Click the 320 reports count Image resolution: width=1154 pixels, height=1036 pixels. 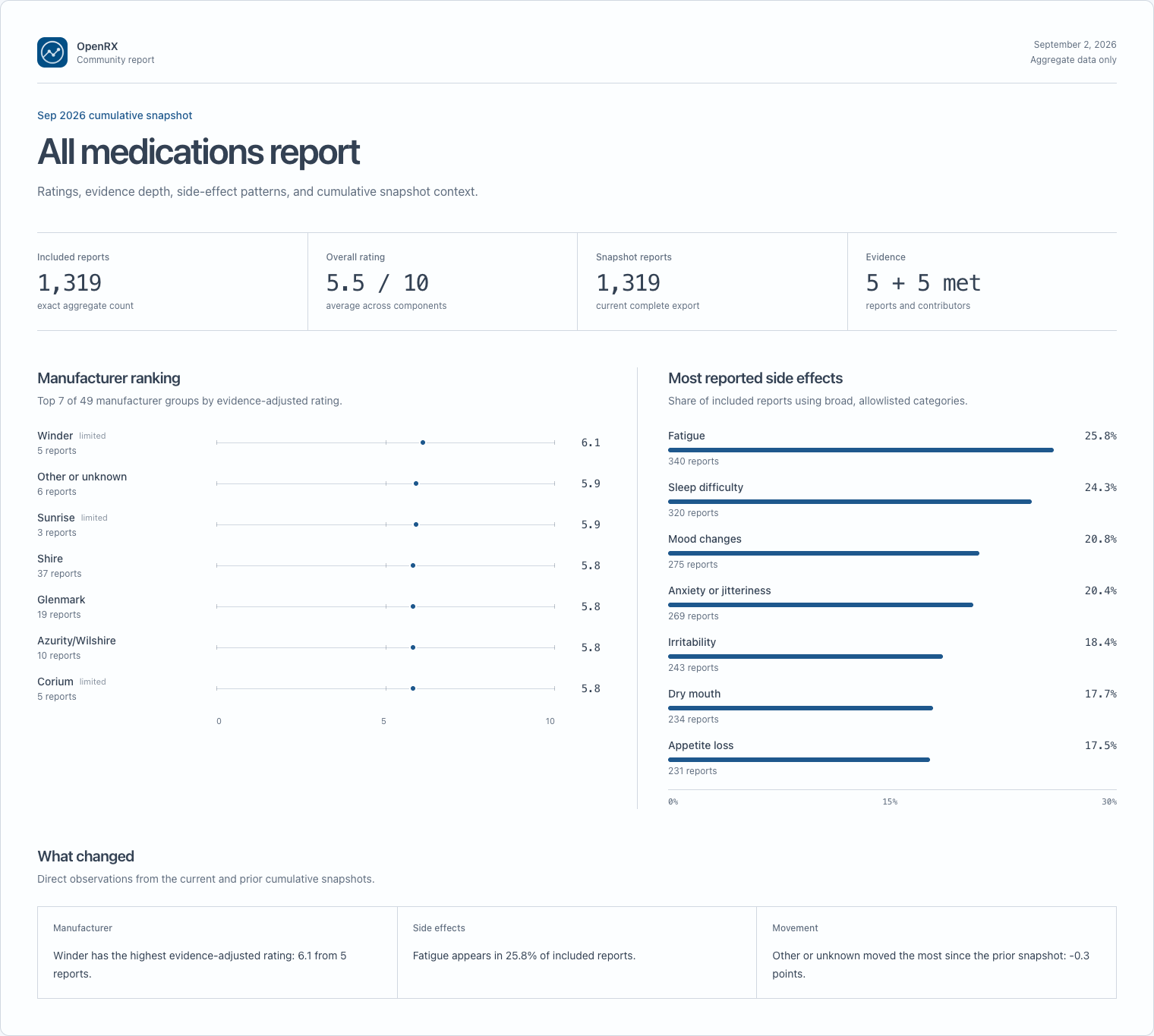click(x=693, y=513)
